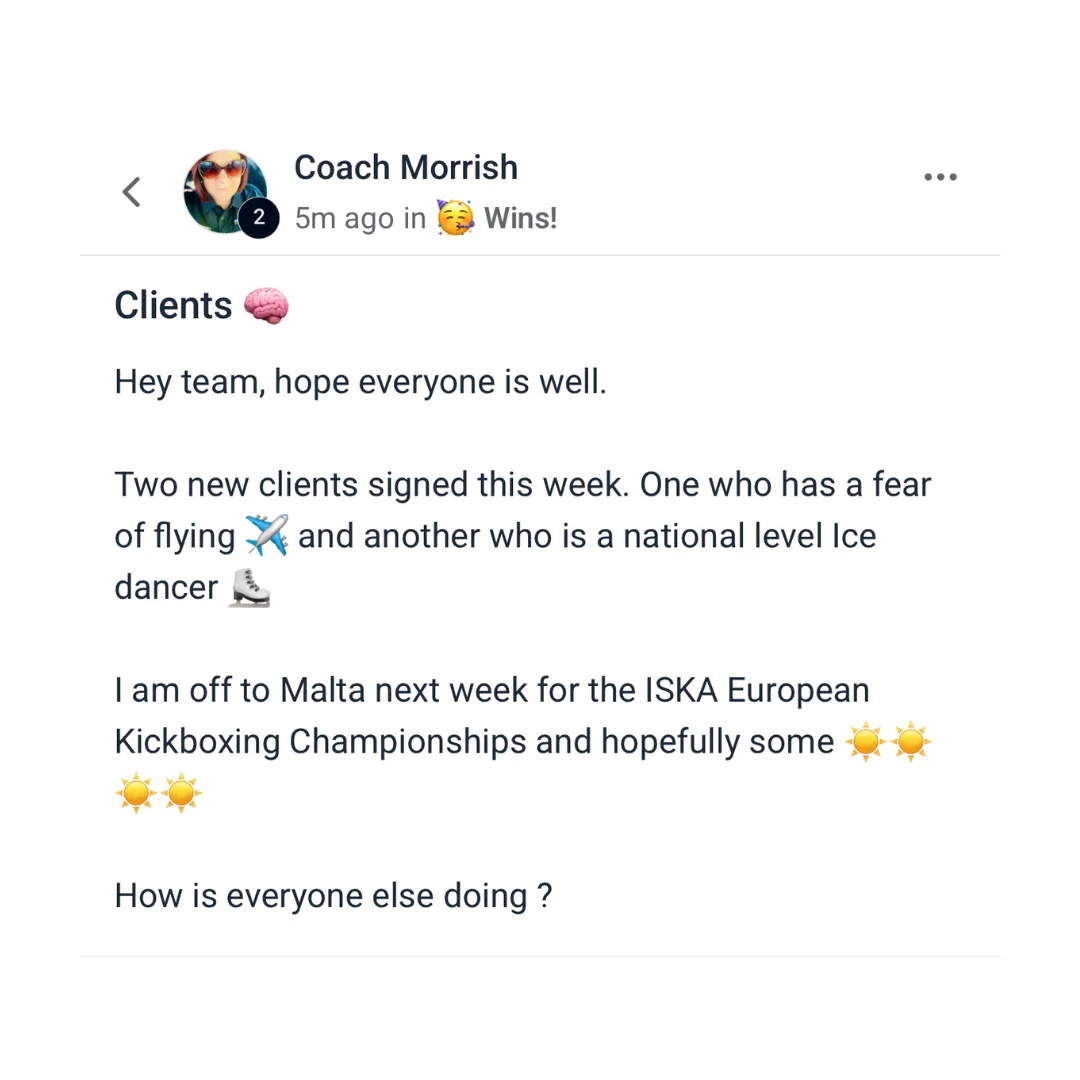Click the first sun emoji after 'hopefully some'
This screenshot has height=1080, width=1080.
865,742
